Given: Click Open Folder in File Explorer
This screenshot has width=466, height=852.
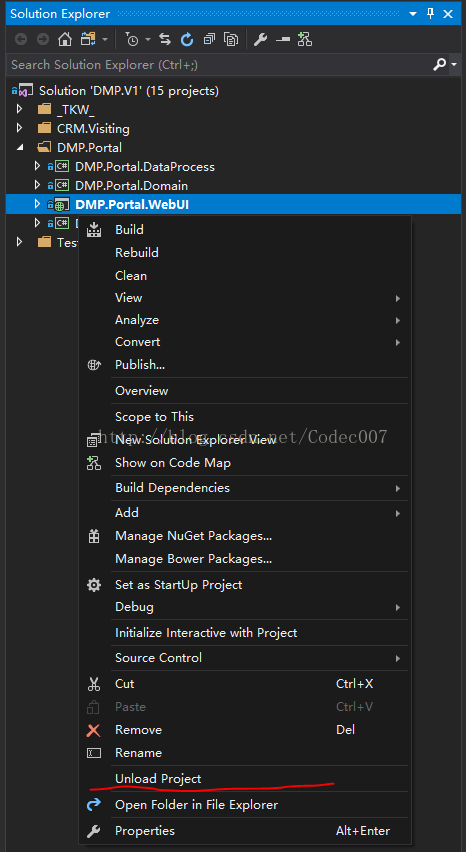Looking at the screenshot, I should tap(244, 805).
